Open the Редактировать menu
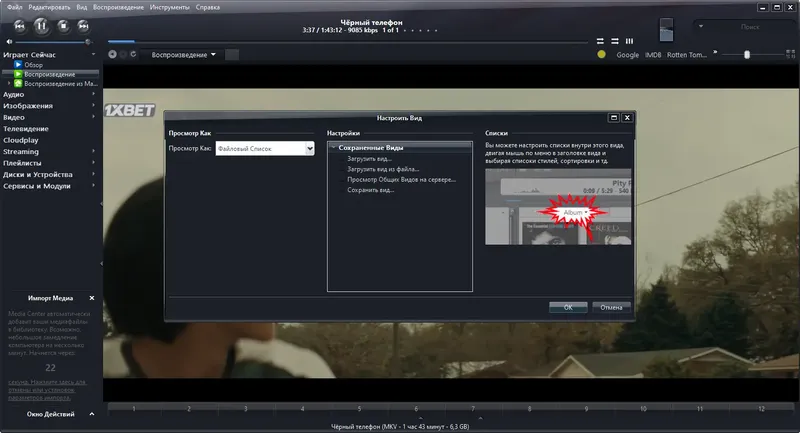 click(49, 7)
